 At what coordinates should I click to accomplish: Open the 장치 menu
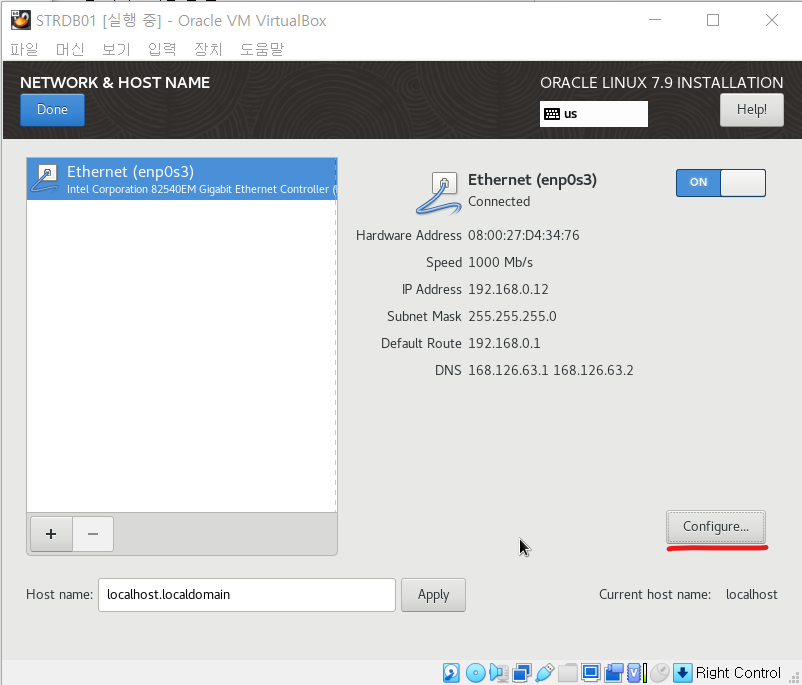tap(208, 49)
